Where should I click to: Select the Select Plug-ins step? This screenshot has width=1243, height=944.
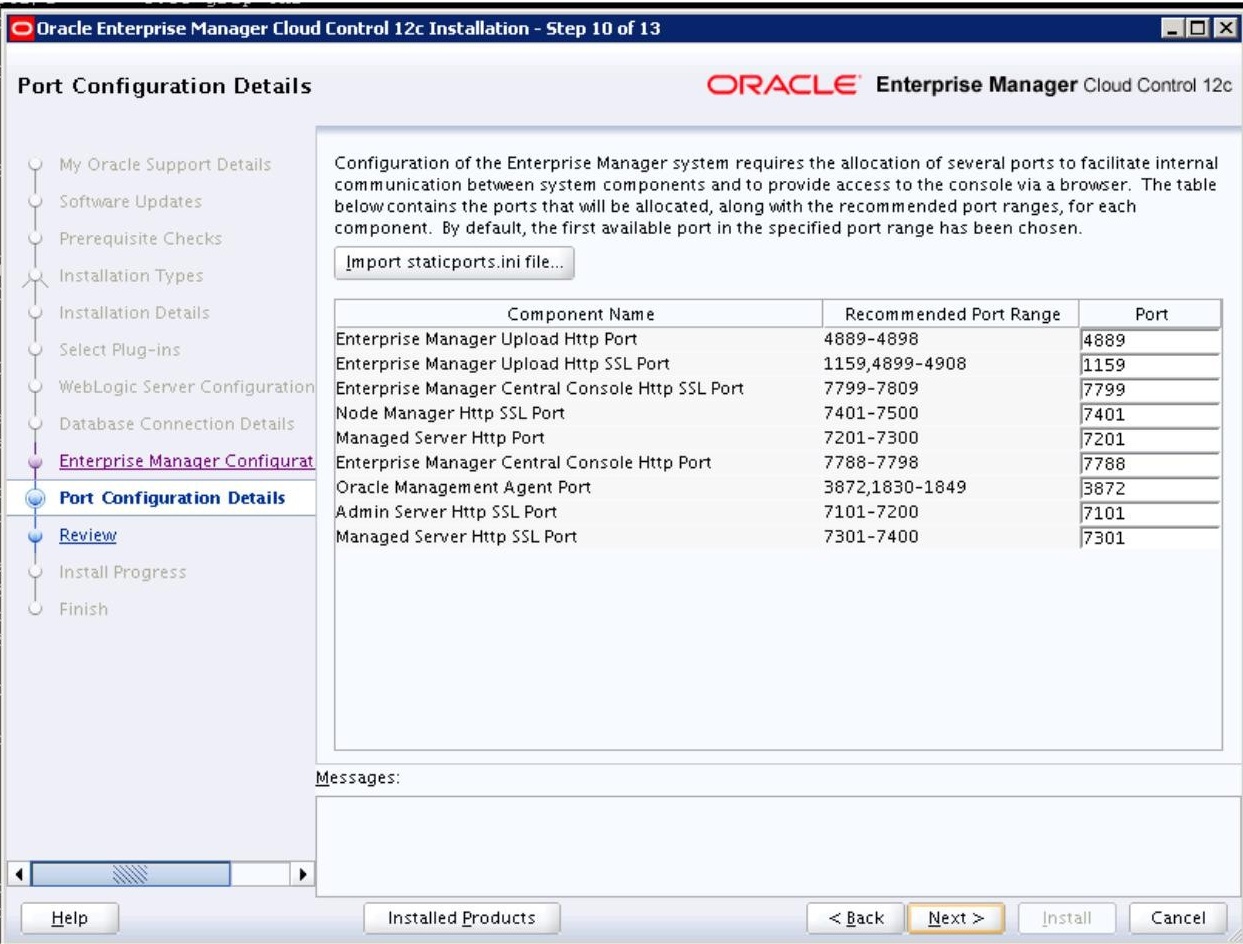pyautogui.click(x=120, y=349)
